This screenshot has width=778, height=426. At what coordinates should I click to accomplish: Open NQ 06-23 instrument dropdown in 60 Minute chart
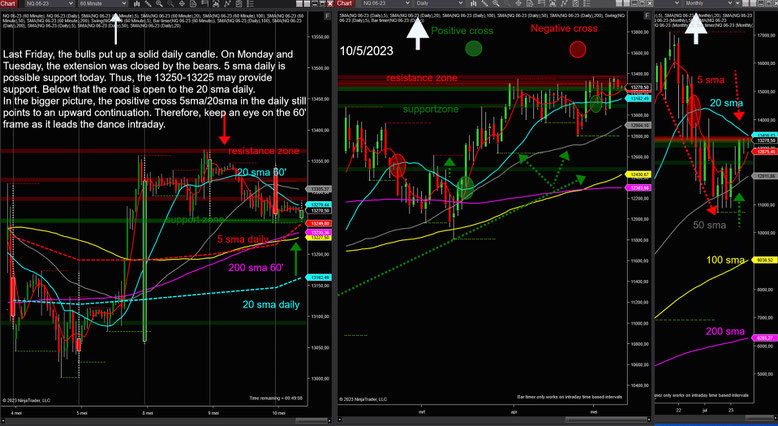(49, 3)
